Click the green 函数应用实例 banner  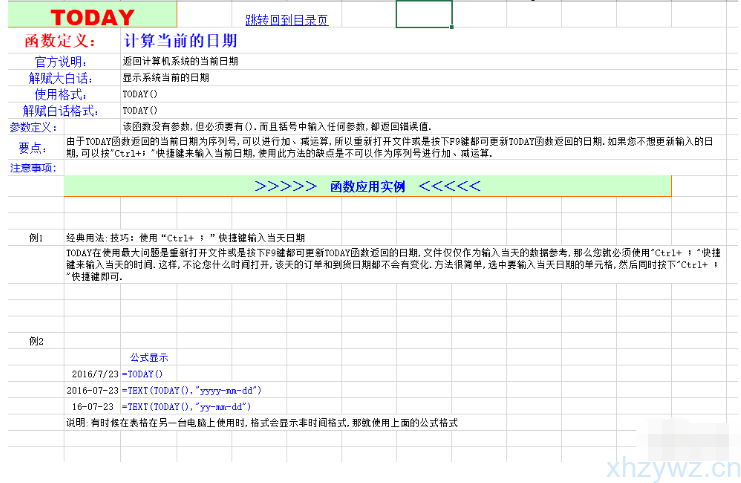pos(366,186)
